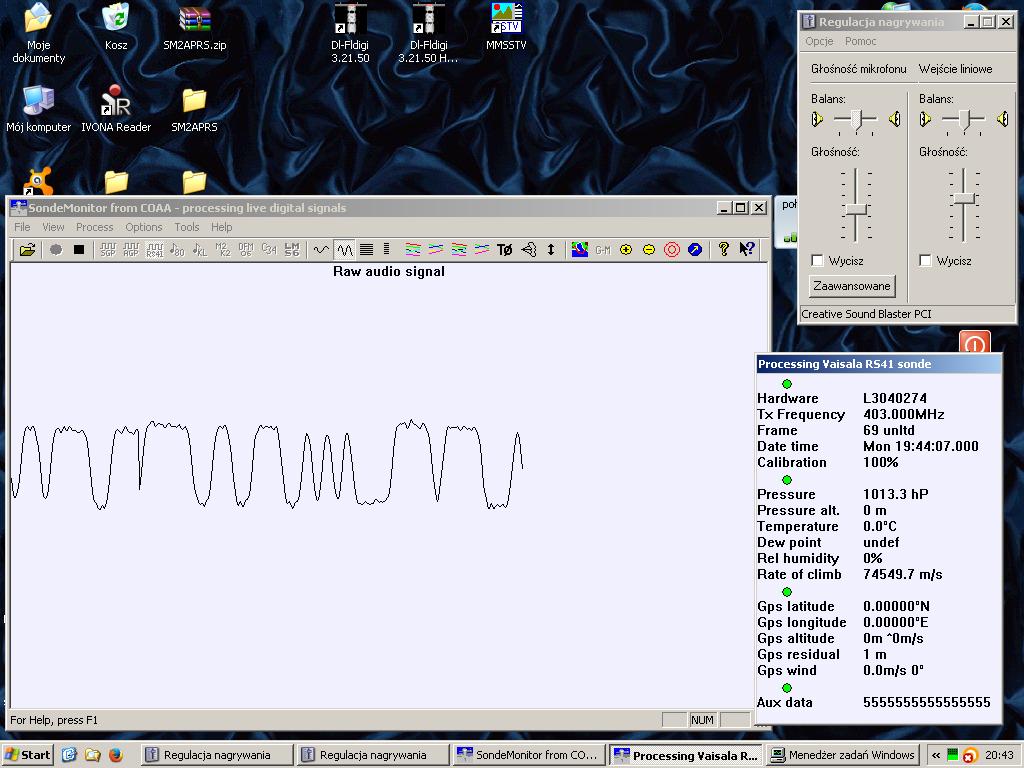Open the Opcje menu in Regulacja nagrywania
The width and height of the screenshot is (1024, 768).
[x=819, y=41]
